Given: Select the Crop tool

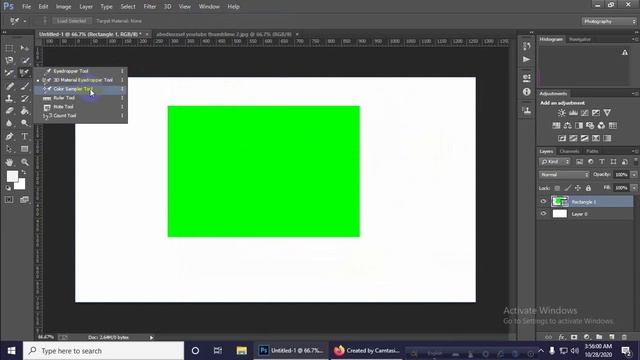Looking at the screenshot, I should 9,73.
